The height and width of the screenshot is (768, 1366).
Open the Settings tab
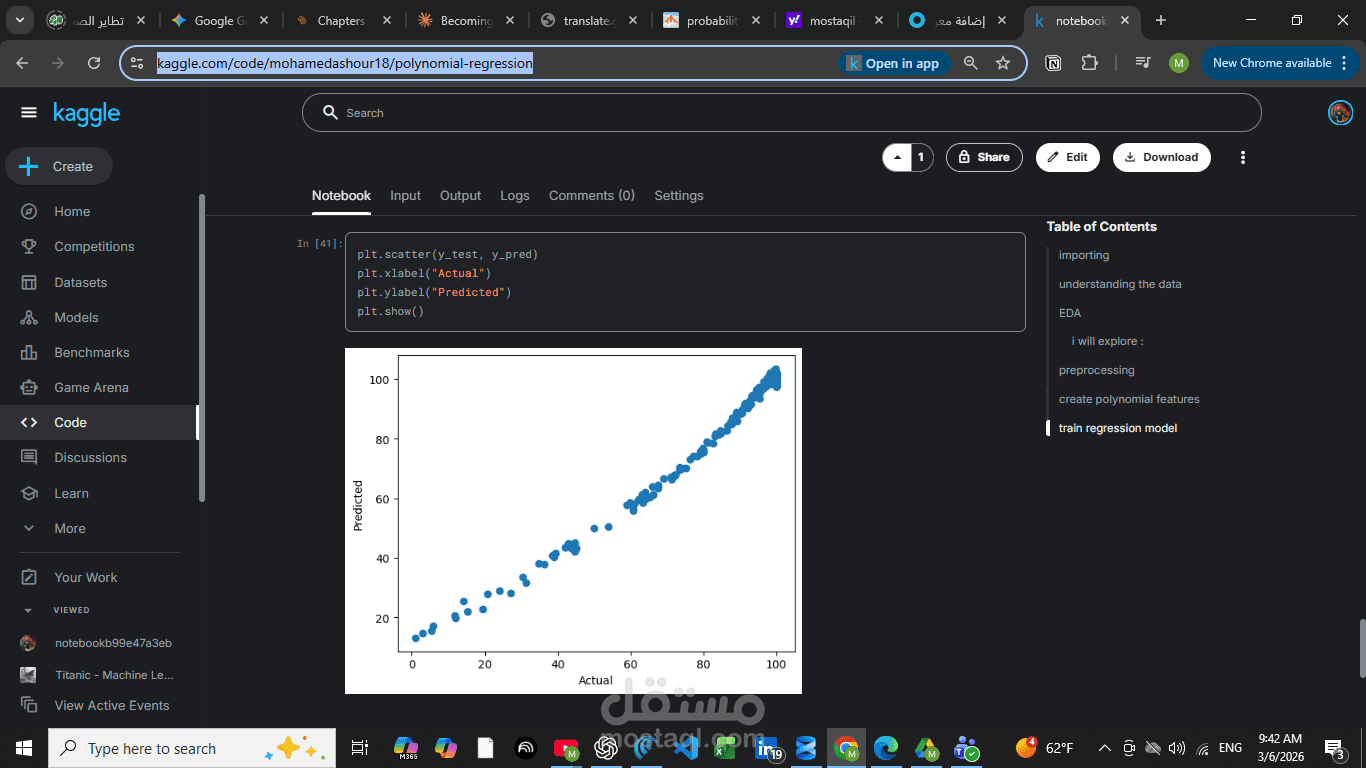pyautogui.click(x=679, y=196)
